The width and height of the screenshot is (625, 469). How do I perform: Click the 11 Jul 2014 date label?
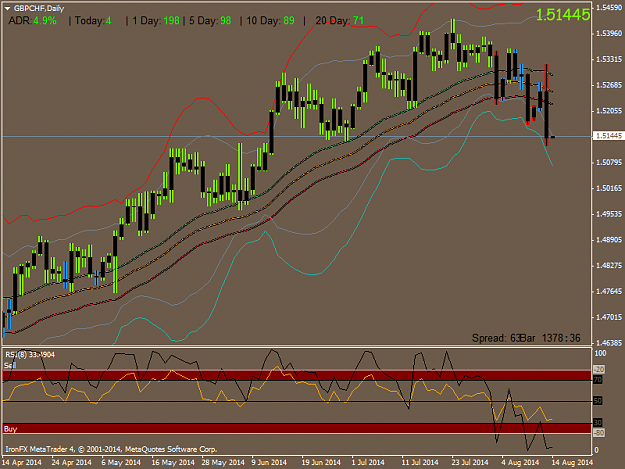coord(420,463)
